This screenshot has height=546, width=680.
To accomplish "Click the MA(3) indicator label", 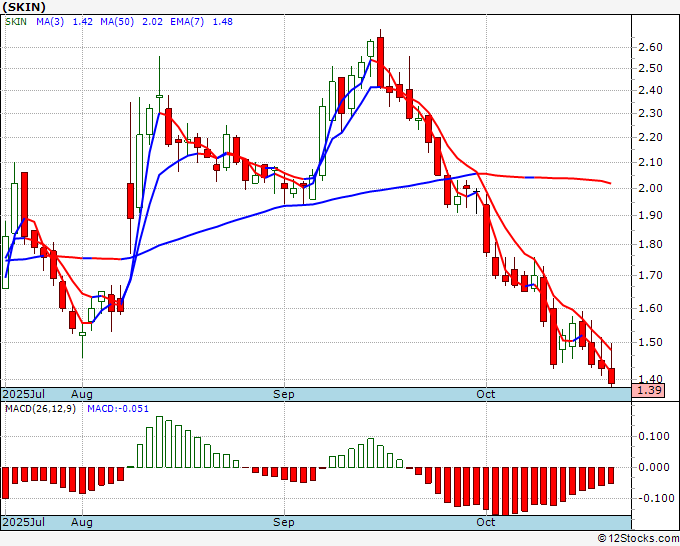I will (x=50, y=22).
